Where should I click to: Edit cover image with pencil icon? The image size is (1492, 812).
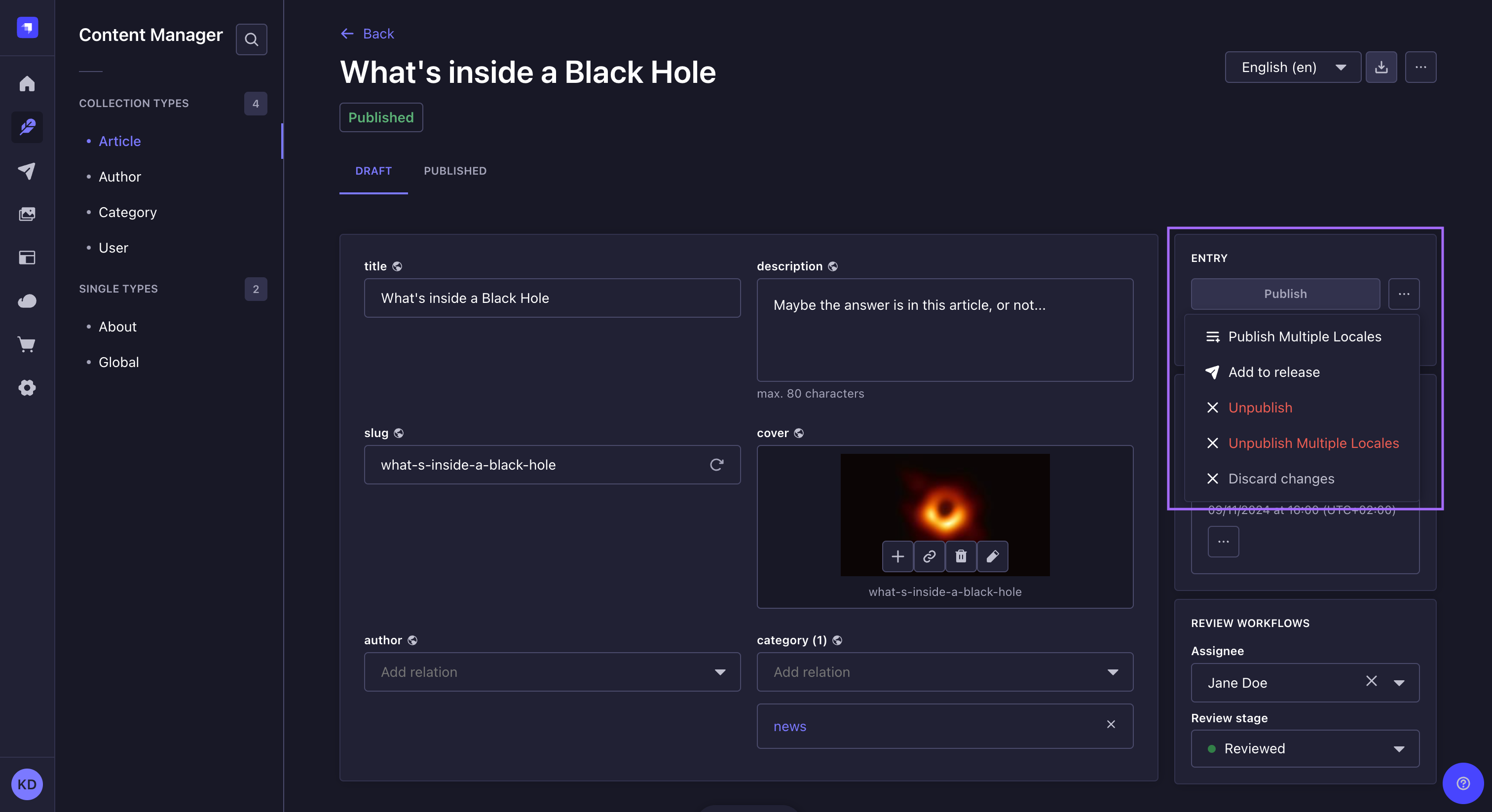pos(992,556)
